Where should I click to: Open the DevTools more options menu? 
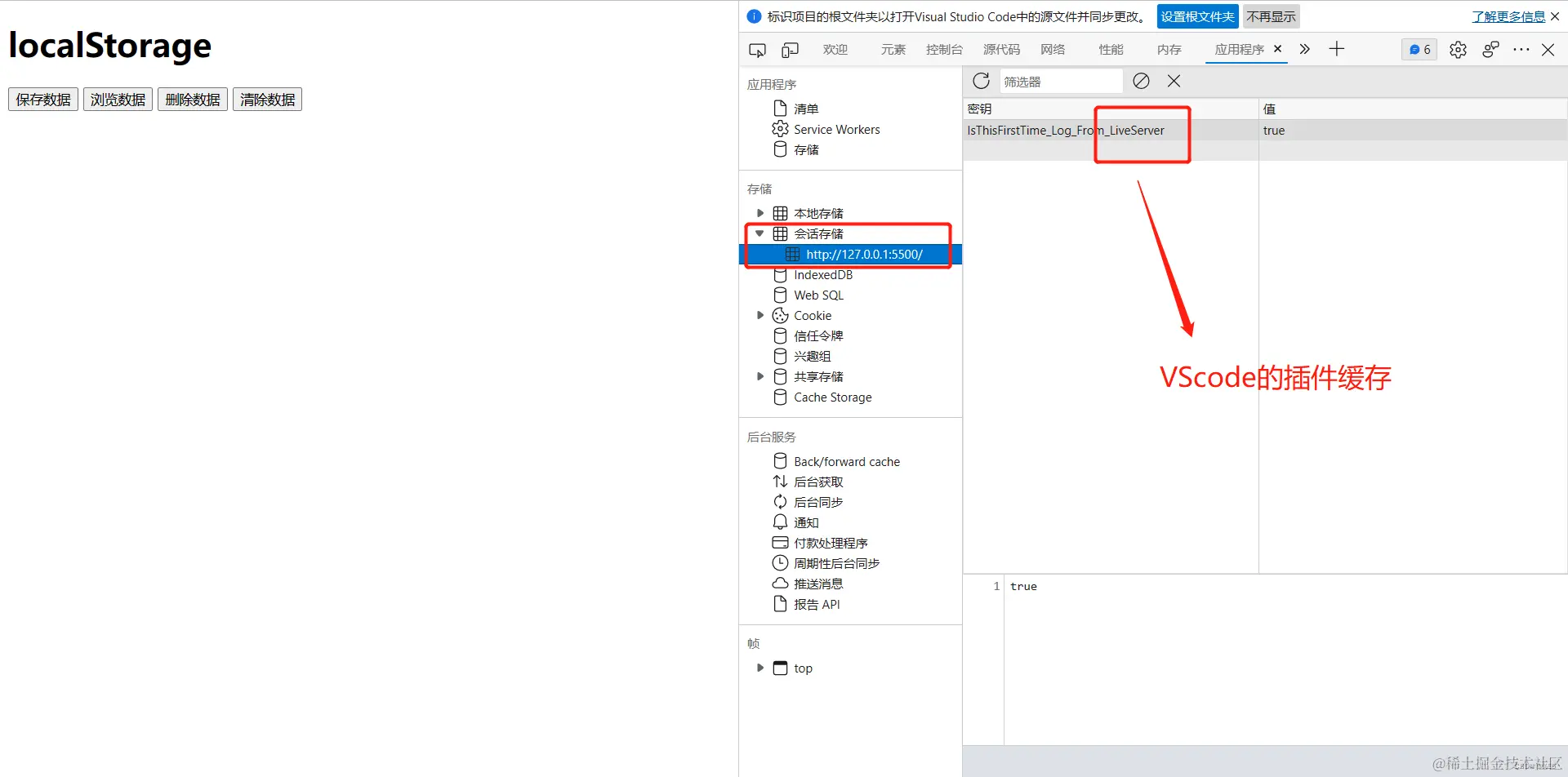(x=1521, y=50)
